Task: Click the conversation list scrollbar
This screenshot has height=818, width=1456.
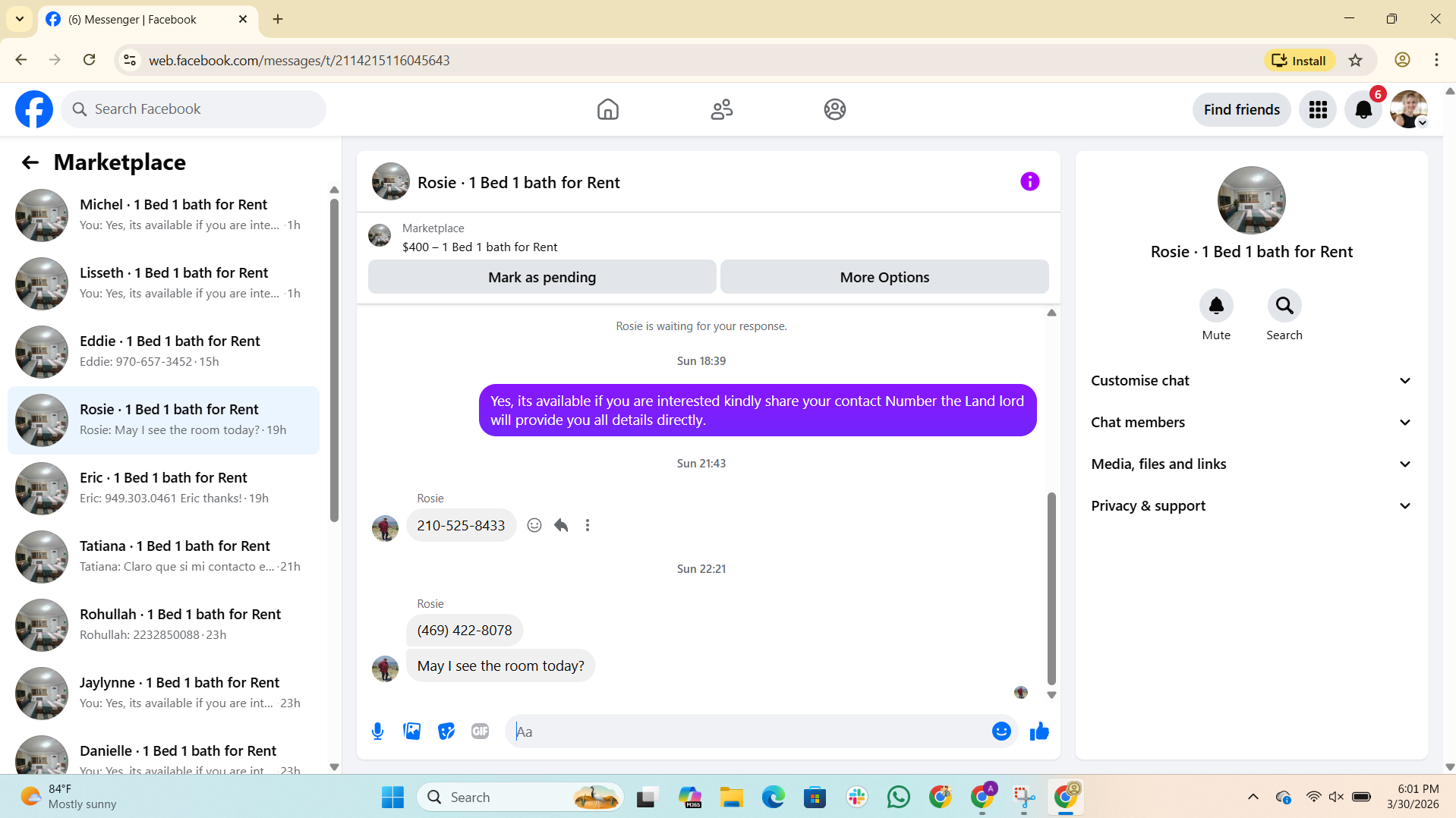Action: pyautogui.click(x=334, y=360)
